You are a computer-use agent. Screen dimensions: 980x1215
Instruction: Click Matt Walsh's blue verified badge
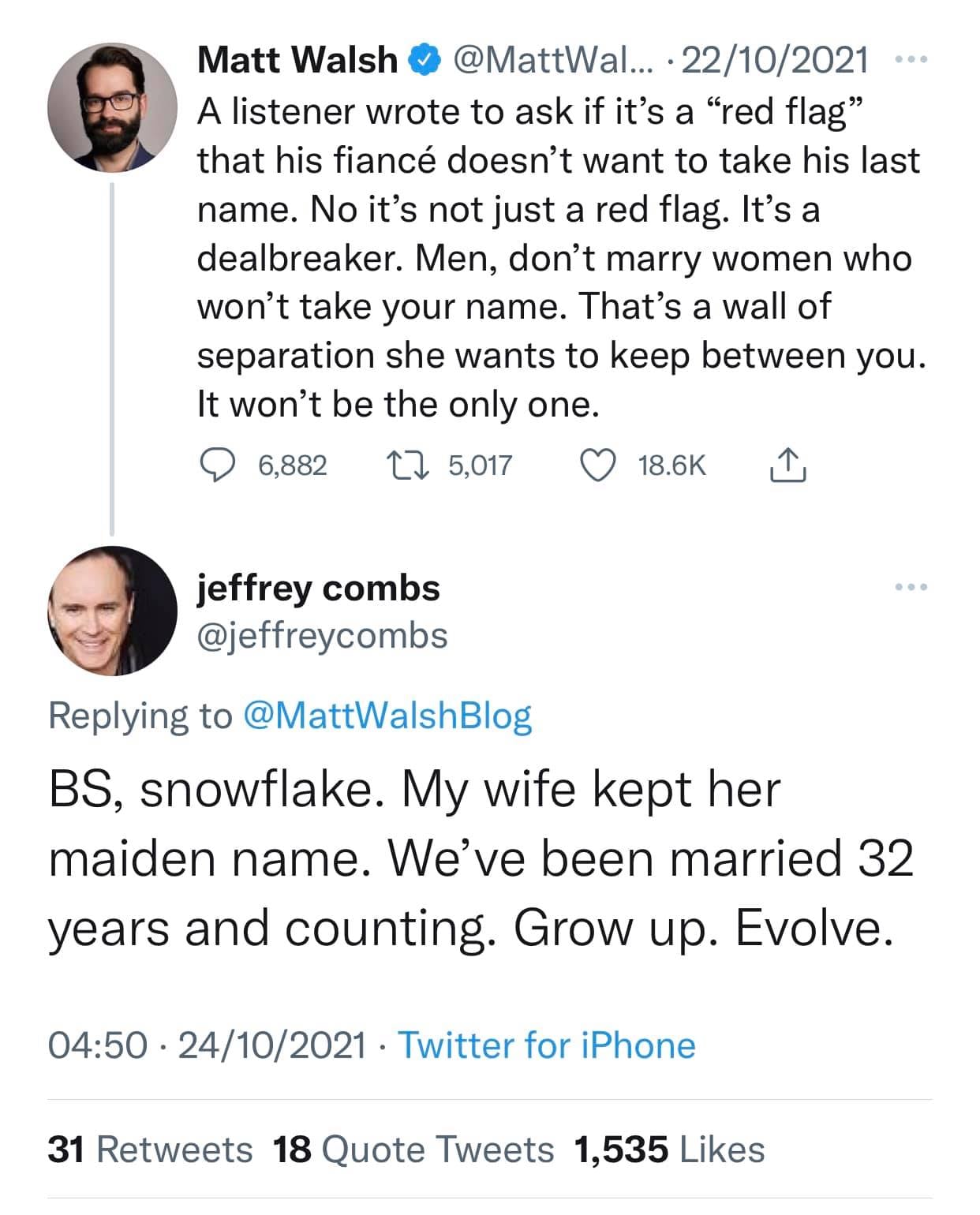tap(424, 59)
